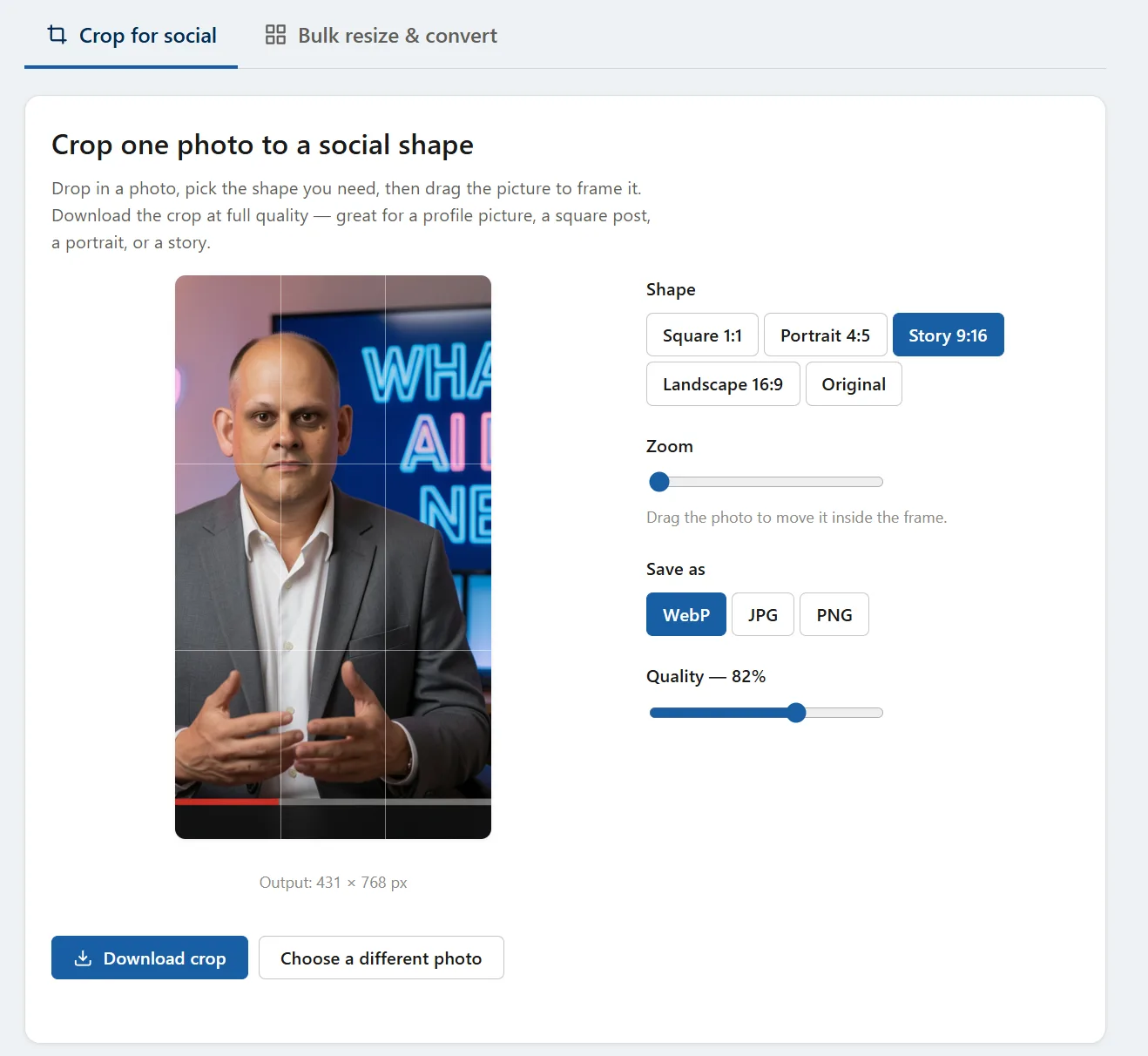This screenshot has height=1056, width=1148.
Task: Click the 'Save as' label
Action: pyautogui.click(x=676, y=569)
